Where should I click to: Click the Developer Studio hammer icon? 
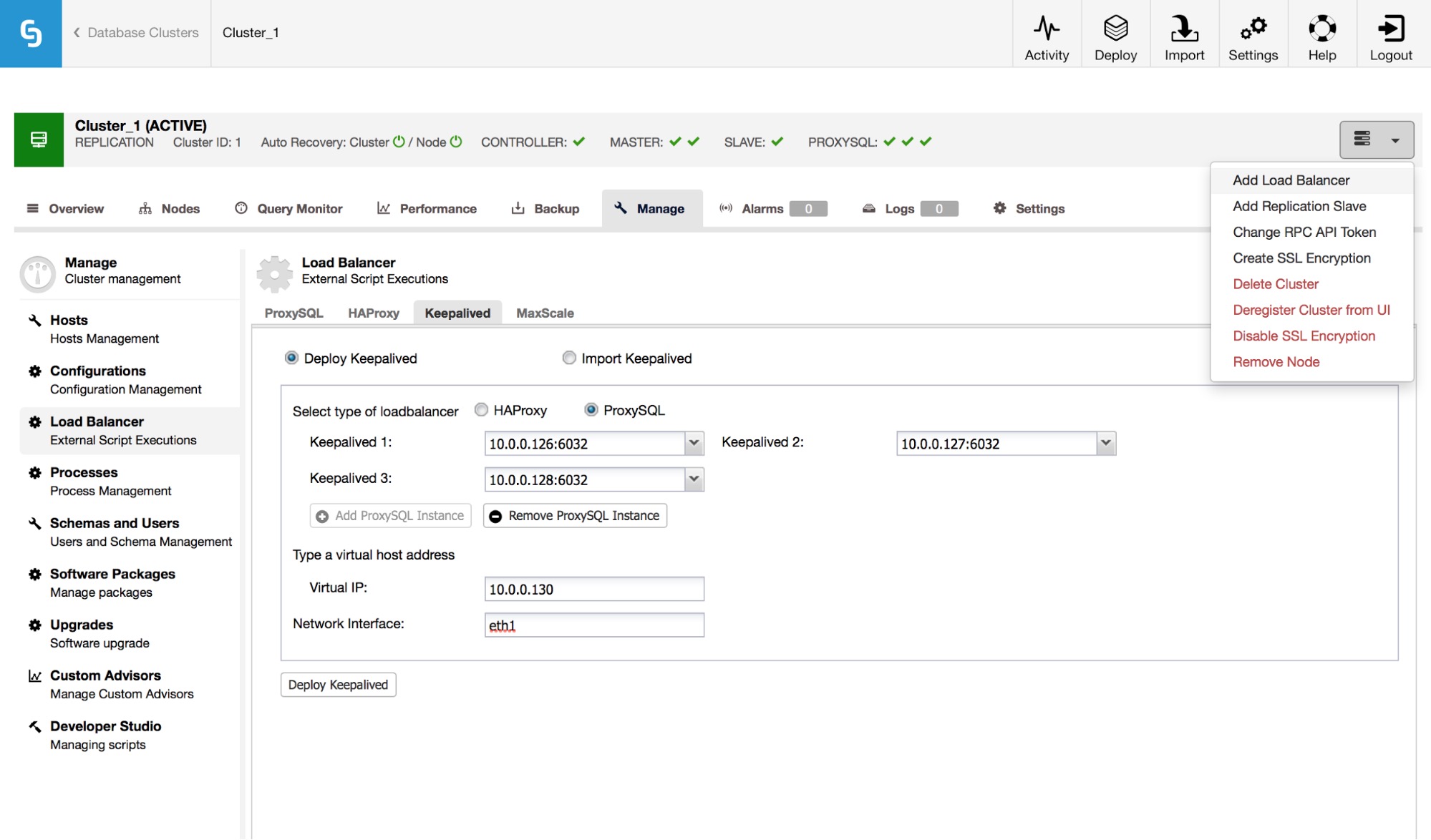[34, 726]
